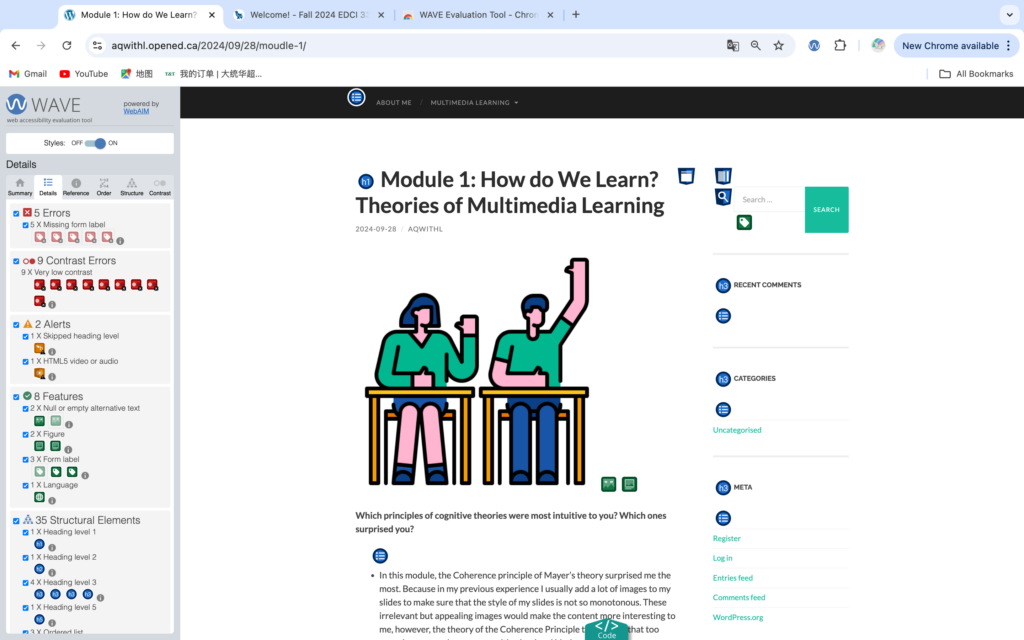
Task: Click the Log in link
Action: [x=722, y=558]
